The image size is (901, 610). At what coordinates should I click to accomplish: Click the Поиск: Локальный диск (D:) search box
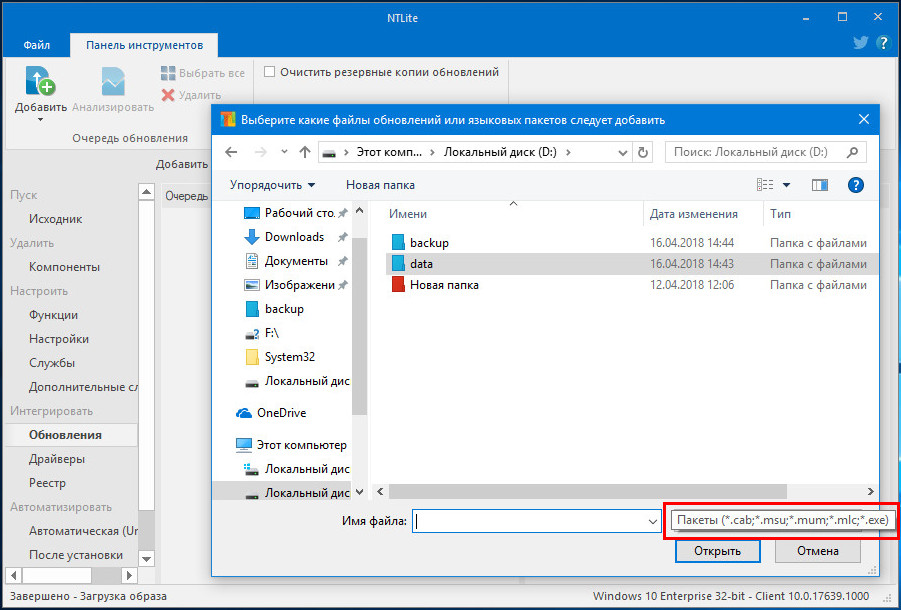coord(766,152)
